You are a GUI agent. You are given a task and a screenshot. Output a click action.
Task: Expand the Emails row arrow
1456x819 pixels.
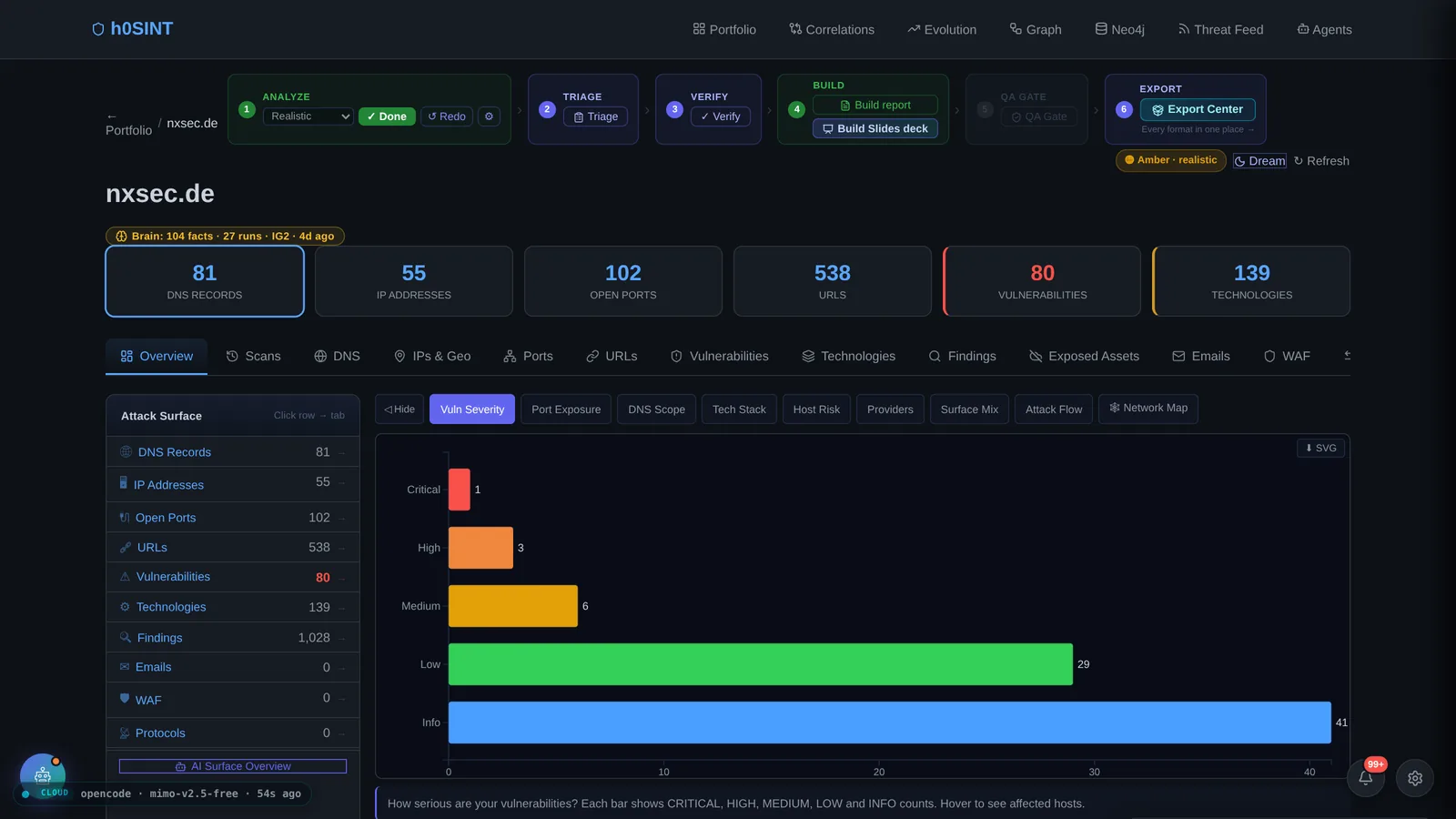pos(343,668)
